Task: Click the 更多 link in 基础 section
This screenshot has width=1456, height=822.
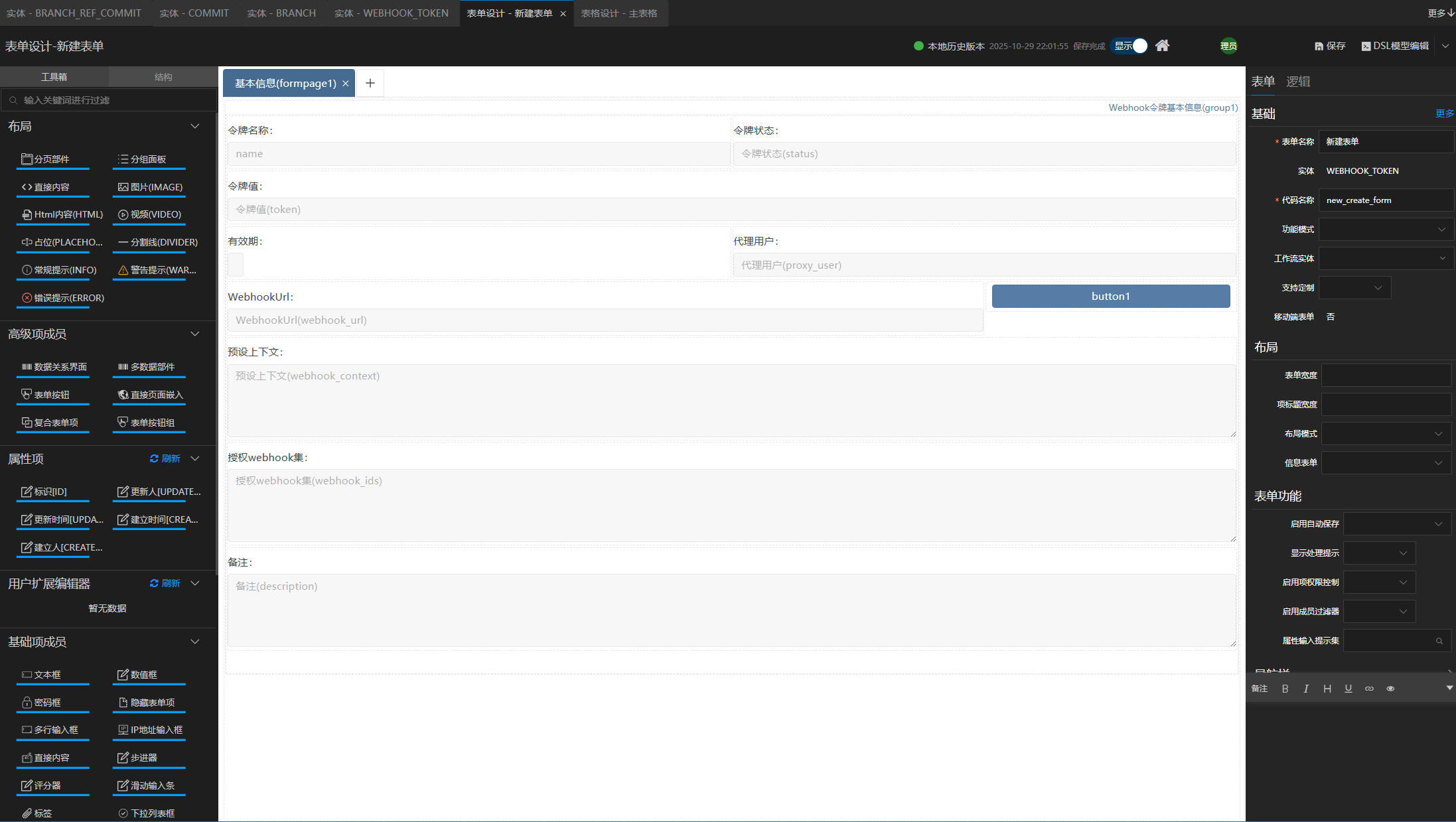Action: tap(1444, 113)
